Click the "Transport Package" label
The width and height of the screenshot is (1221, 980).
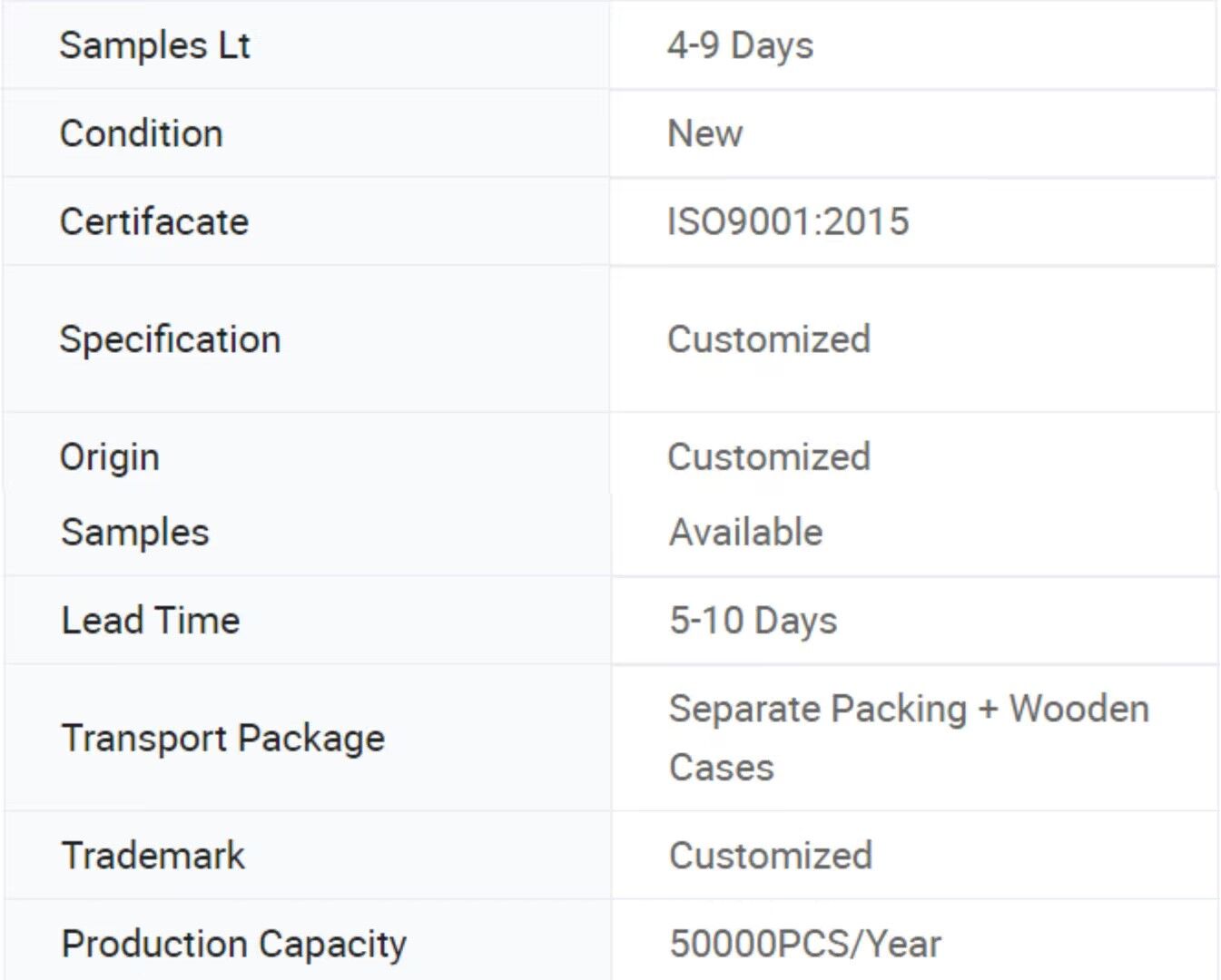click(x=222, y=738)
